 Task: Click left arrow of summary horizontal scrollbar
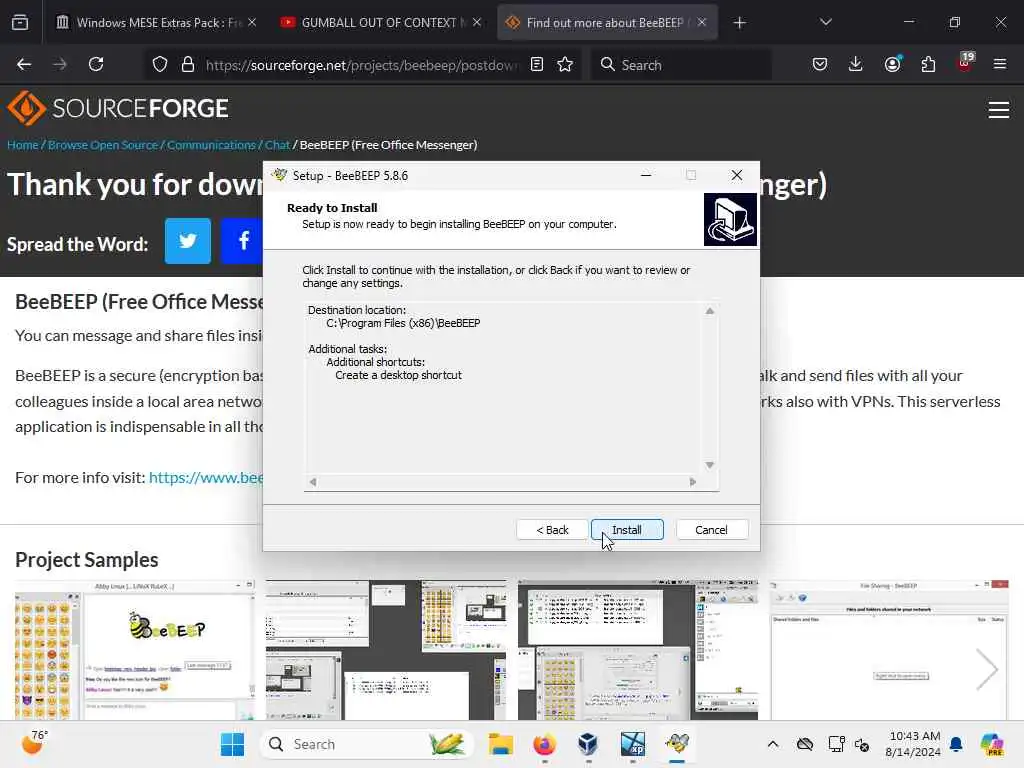[313, 482]
